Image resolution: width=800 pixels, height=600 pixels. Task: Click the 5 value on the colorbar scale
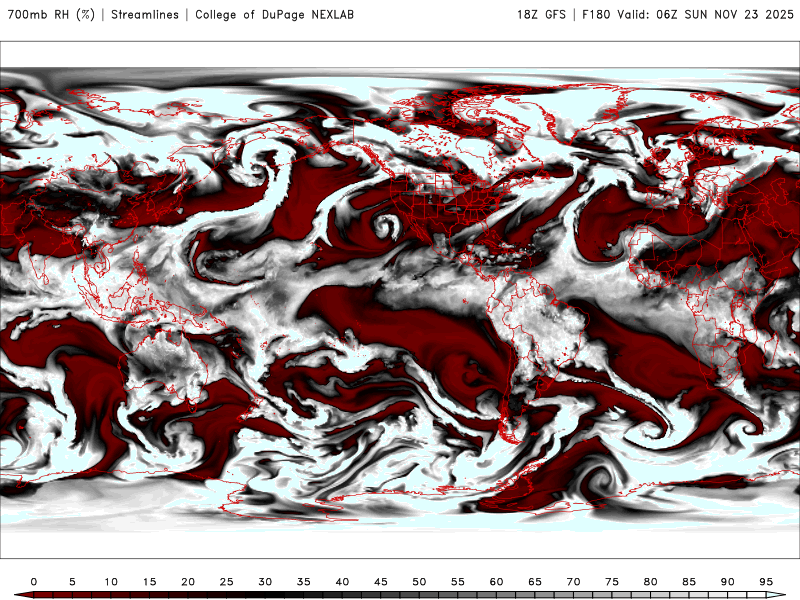[x=72, y=582]
